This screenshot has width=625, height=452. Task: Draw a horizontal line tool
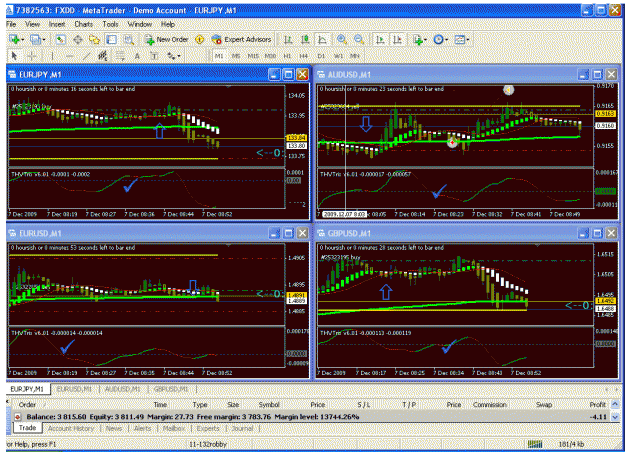[x=69, y=56]
